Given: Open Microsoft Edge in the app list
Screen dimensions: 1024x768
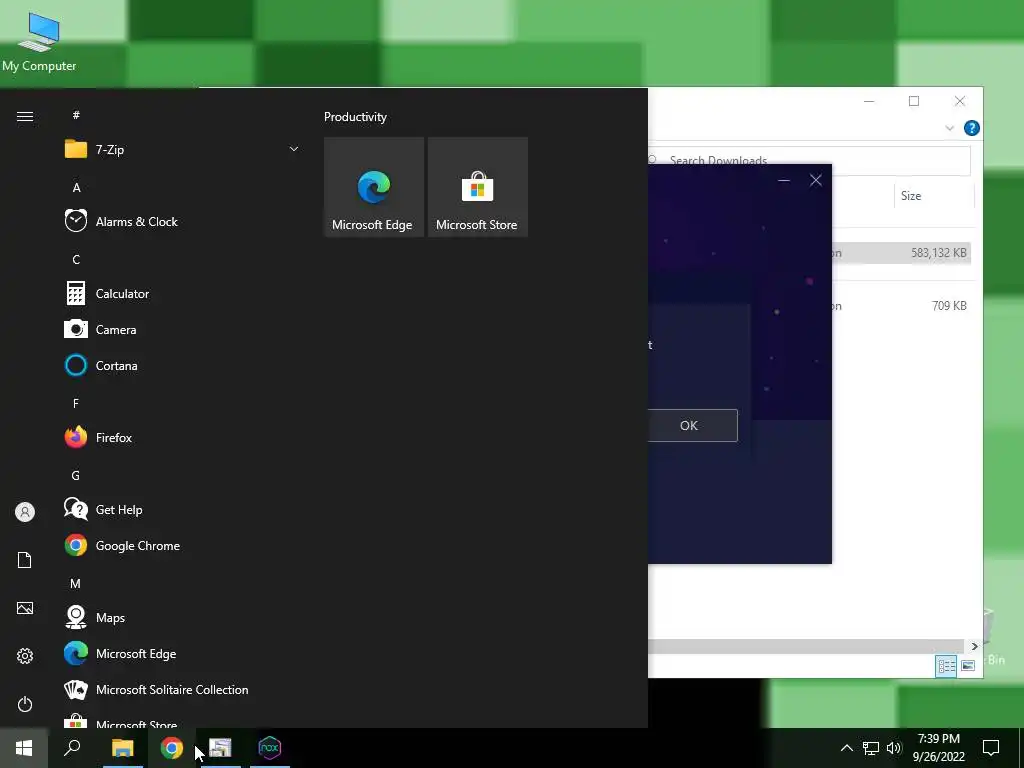Looking at the screenshot, I should (181, 654).
